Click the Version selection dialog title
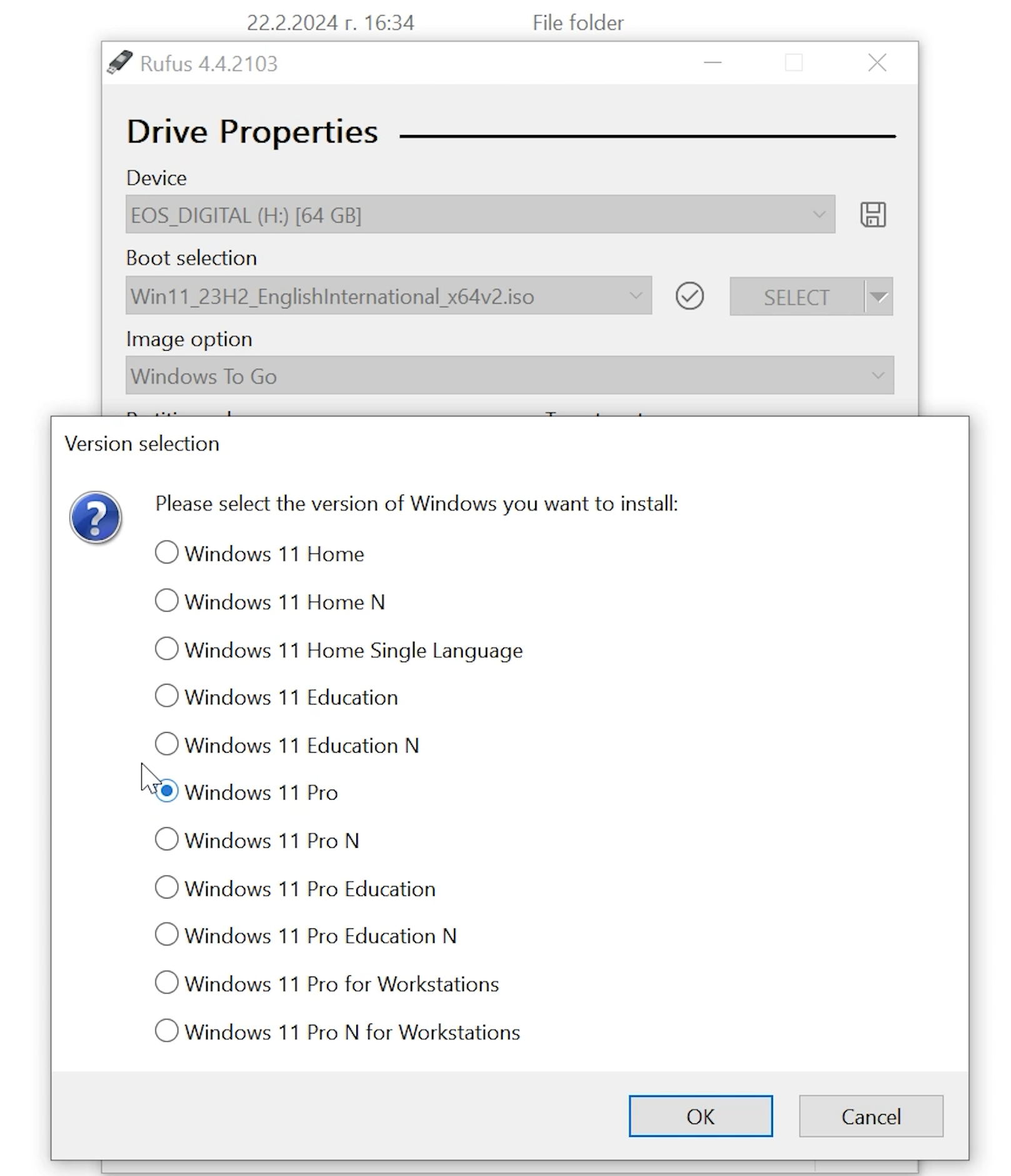Image resolution: width=1011 pixels, height=1176 pixels. (142, 444)
